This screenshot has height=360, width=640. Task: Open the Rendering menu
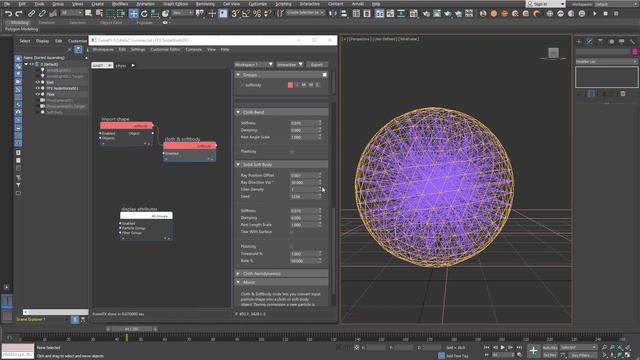[205, 4]
